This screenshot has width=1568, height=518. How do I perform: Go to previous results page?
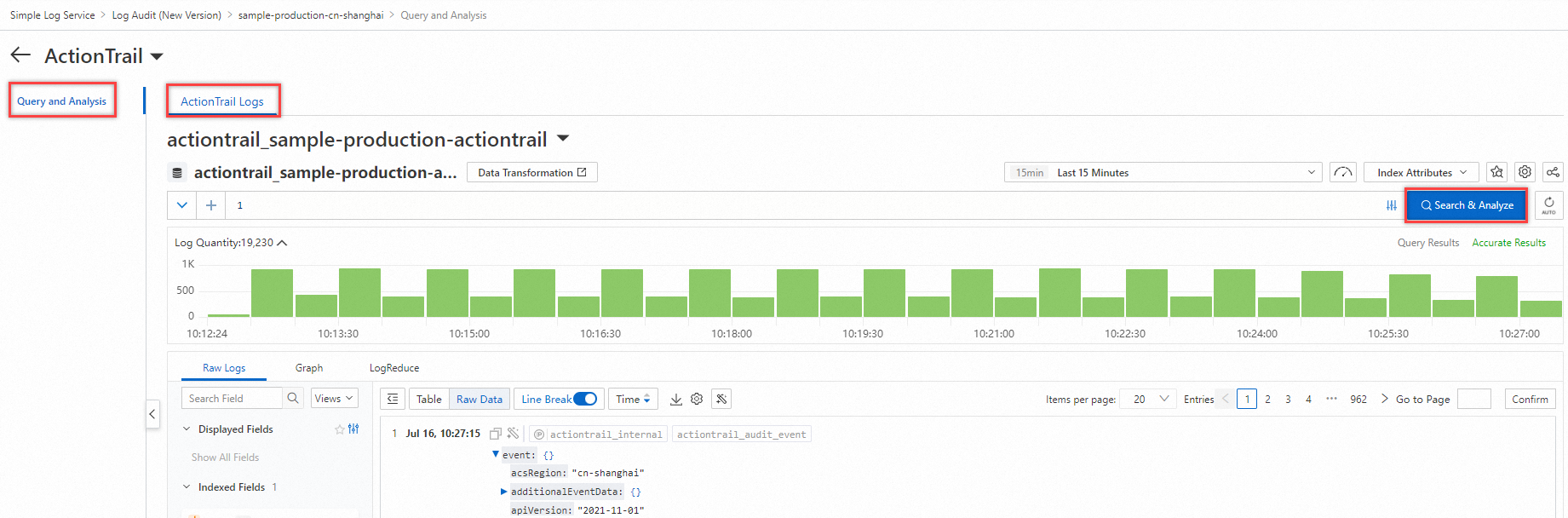pos(1225,399)
